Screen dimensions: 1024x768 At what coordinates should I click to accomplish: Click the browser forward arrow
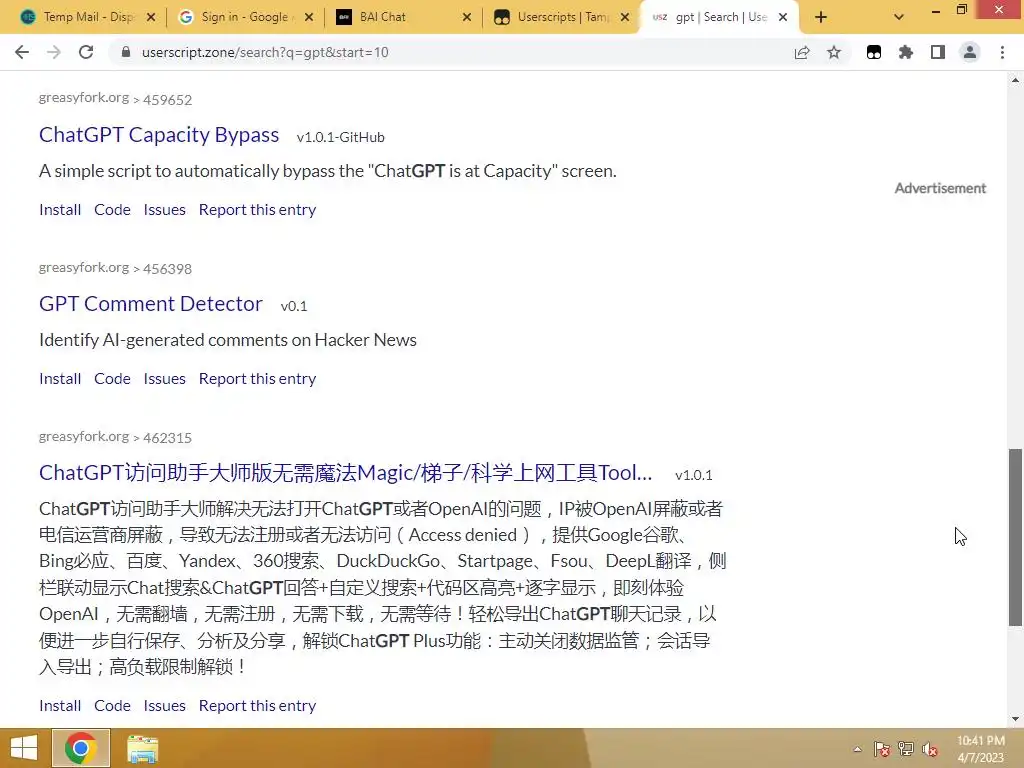54,52
